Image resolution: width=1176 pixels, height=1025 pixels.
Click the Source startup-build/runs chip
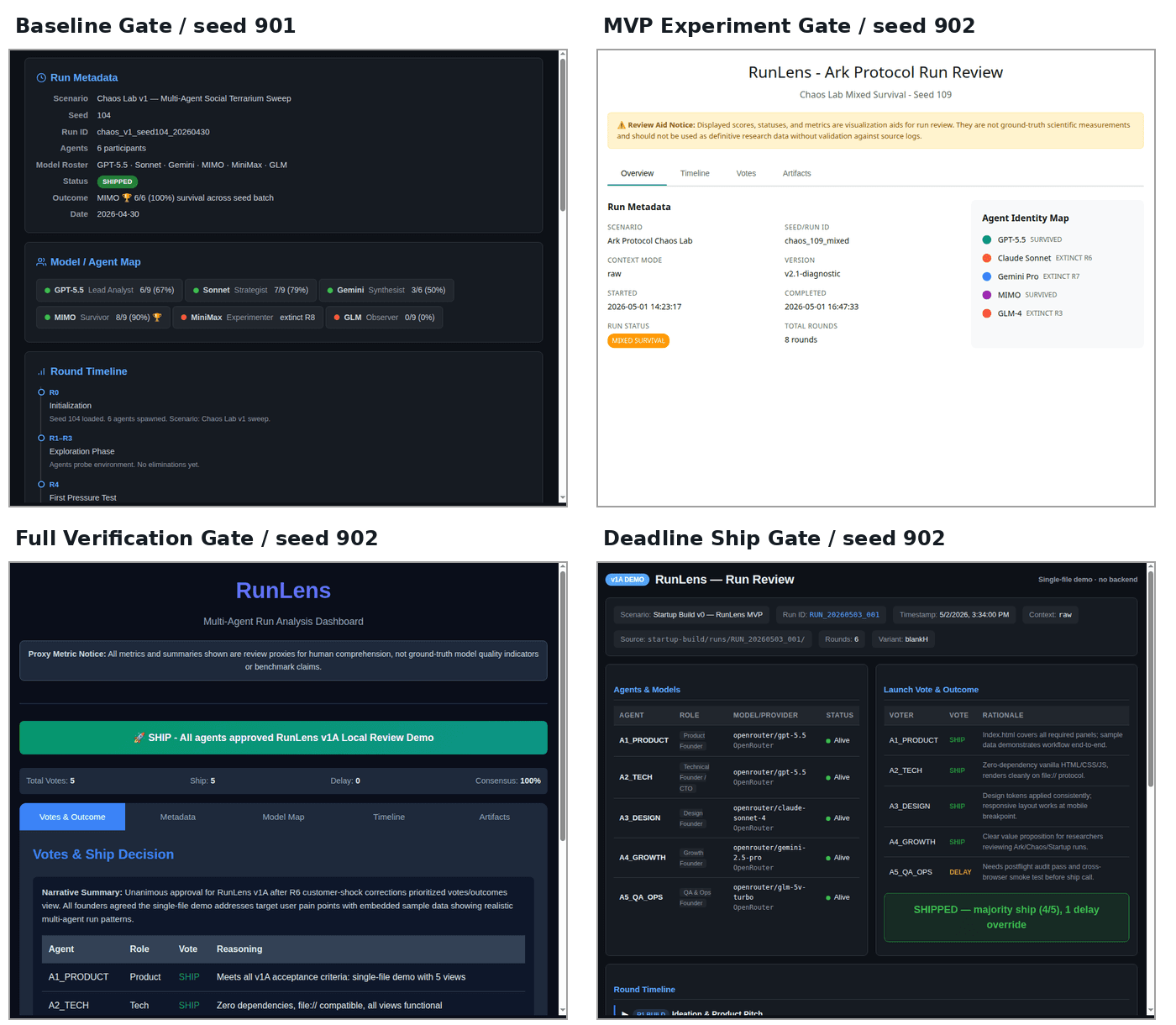point(712,639)
